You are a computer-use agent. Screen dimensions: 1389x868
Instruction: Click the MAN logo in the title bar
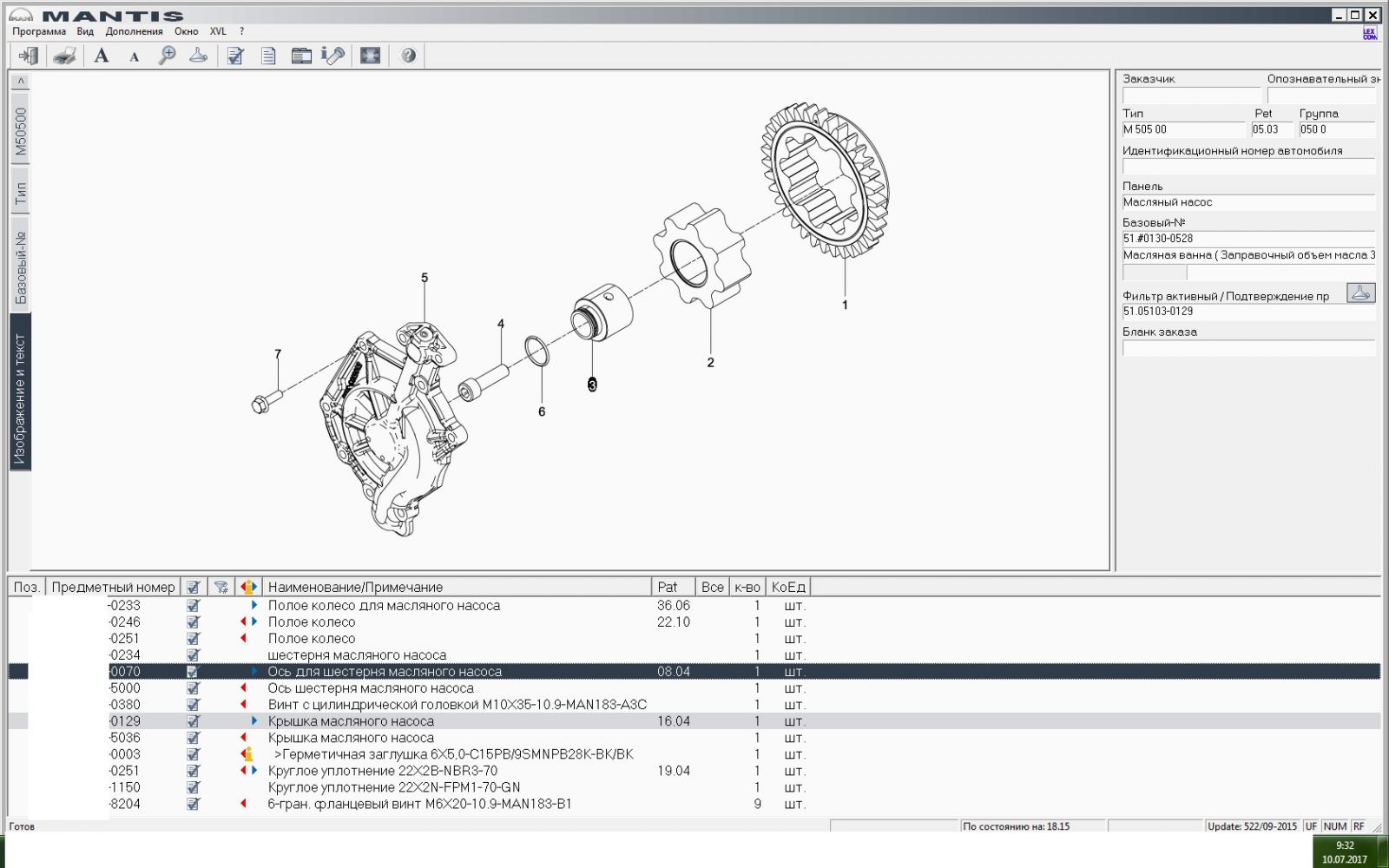[20, 15]
